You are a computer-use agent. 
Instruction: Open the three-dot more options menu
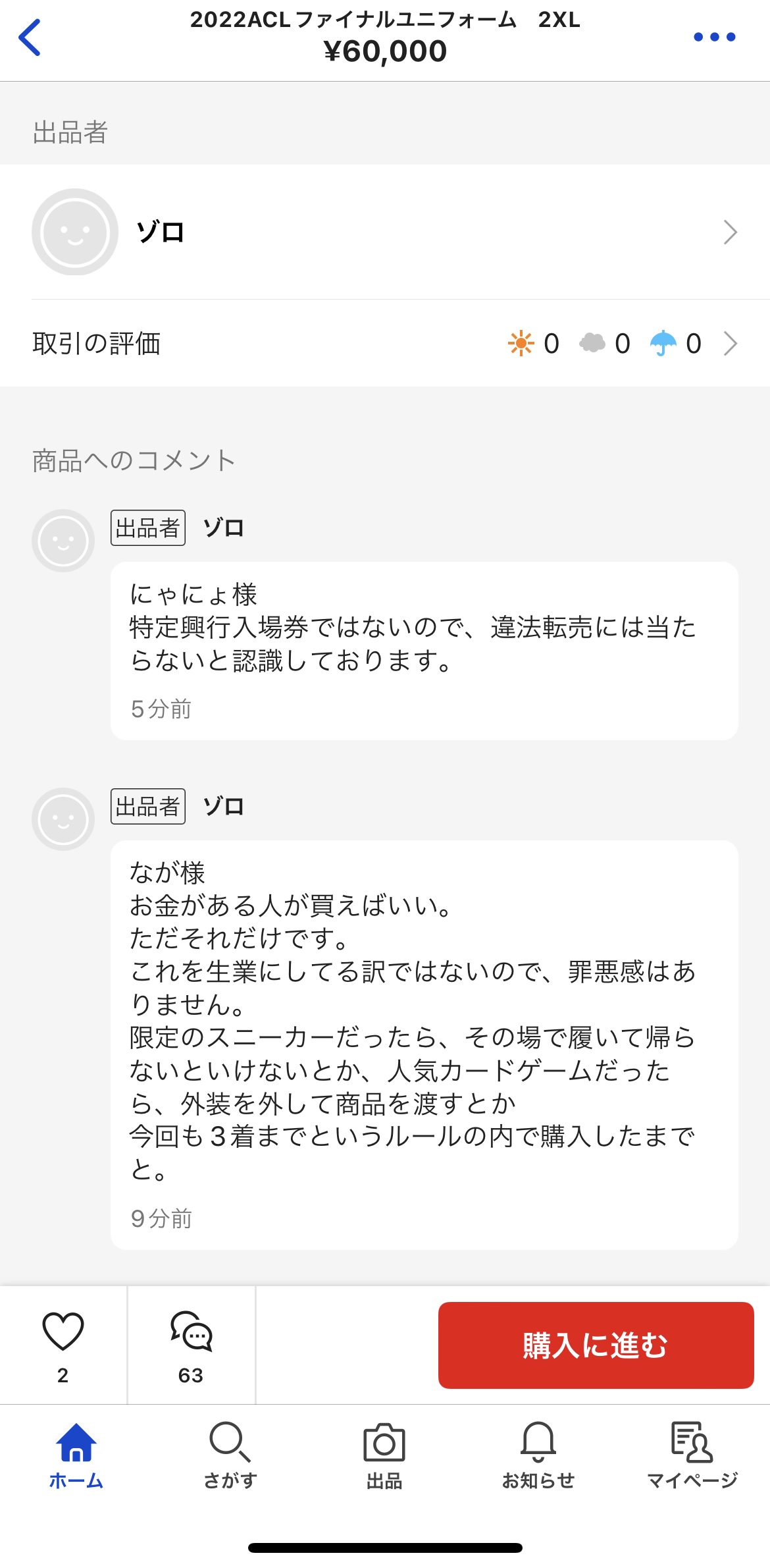[x=714, y=38]
